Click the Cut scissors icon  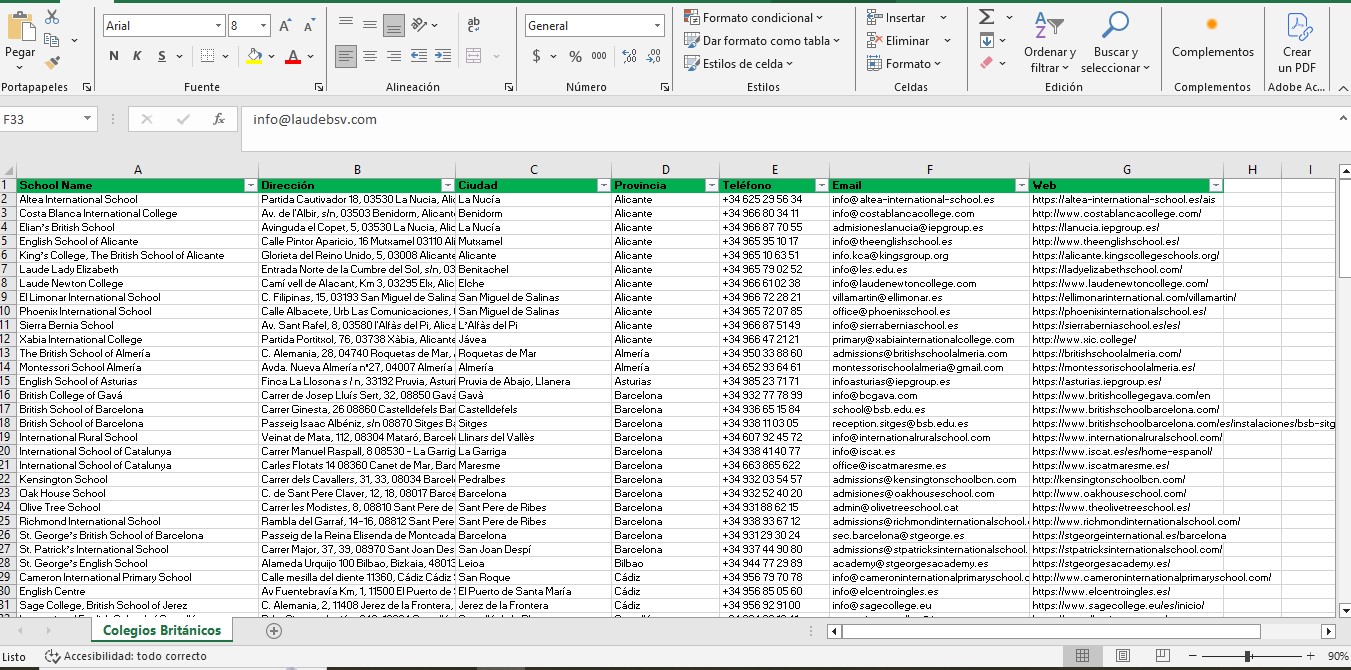pyautogui.click(x=52, y=17)
